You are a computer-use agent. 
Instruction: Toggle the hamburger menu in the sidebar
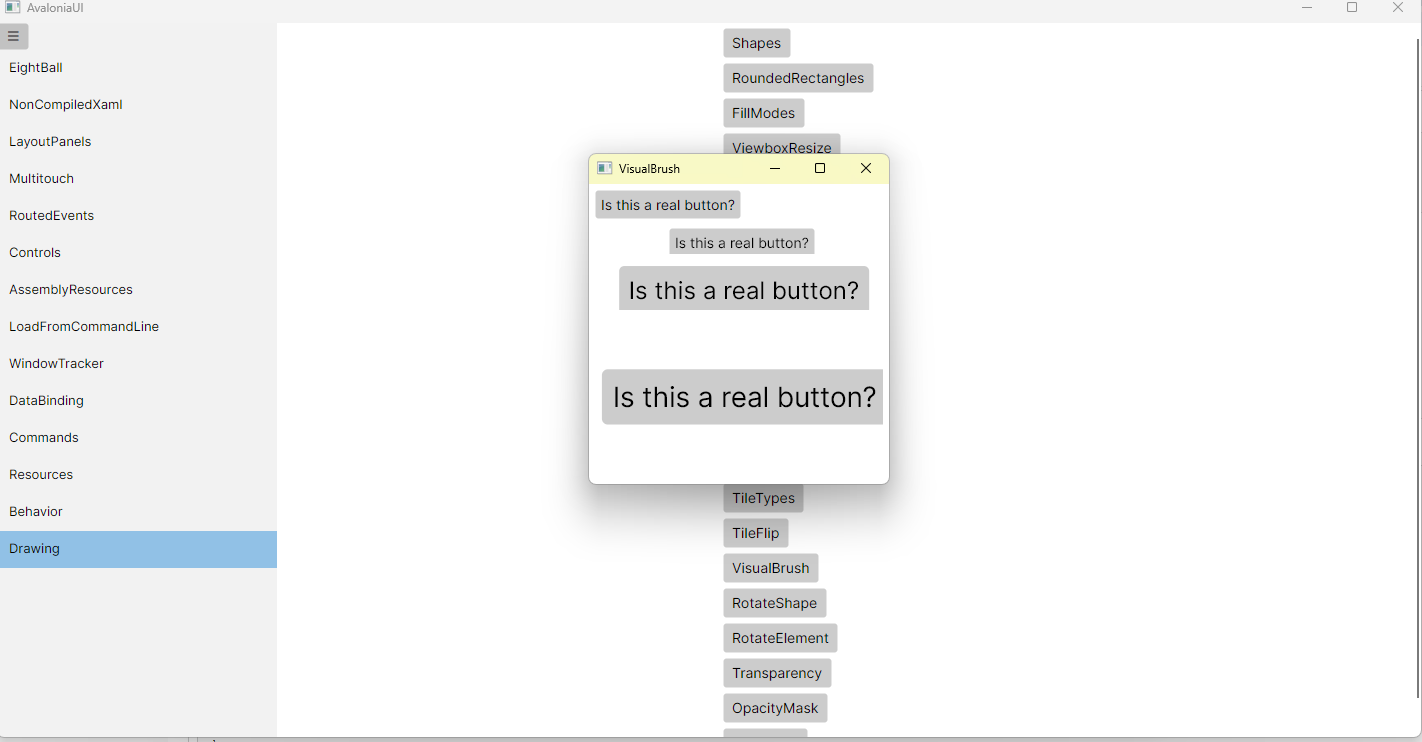[14, 37]
